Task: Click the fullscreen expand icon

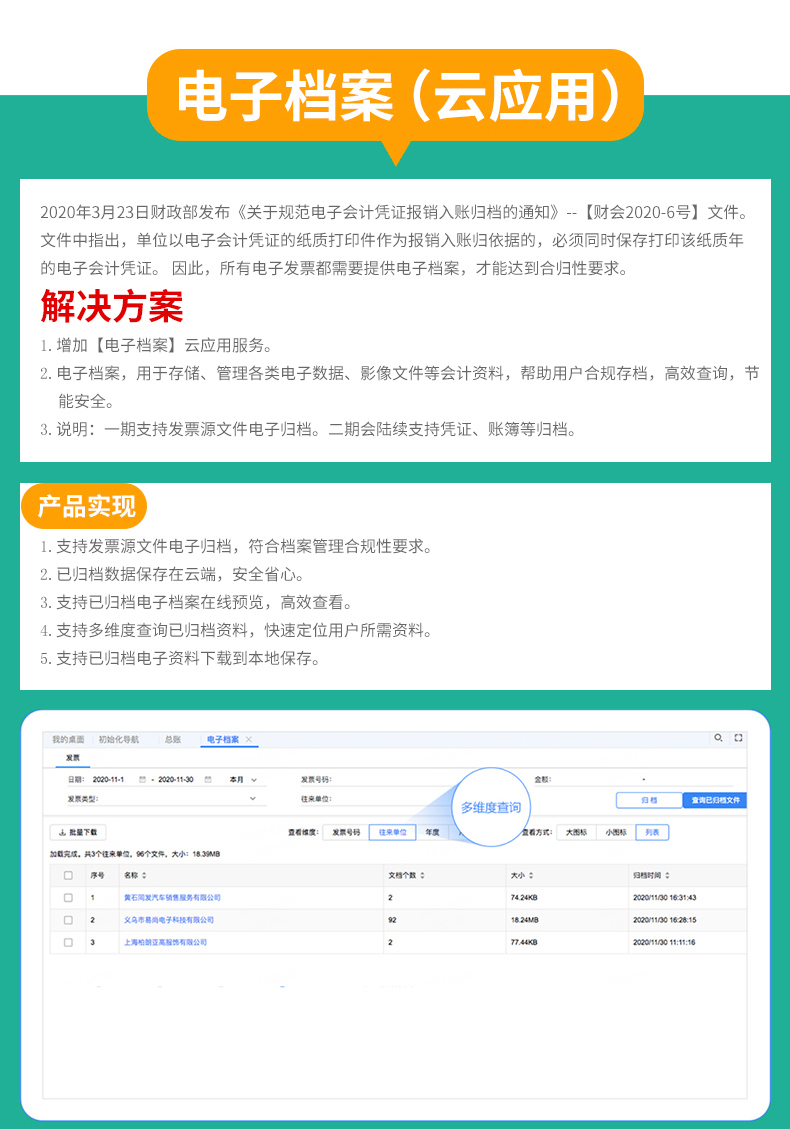Action: pyautogui.click(x=738, y=738)
